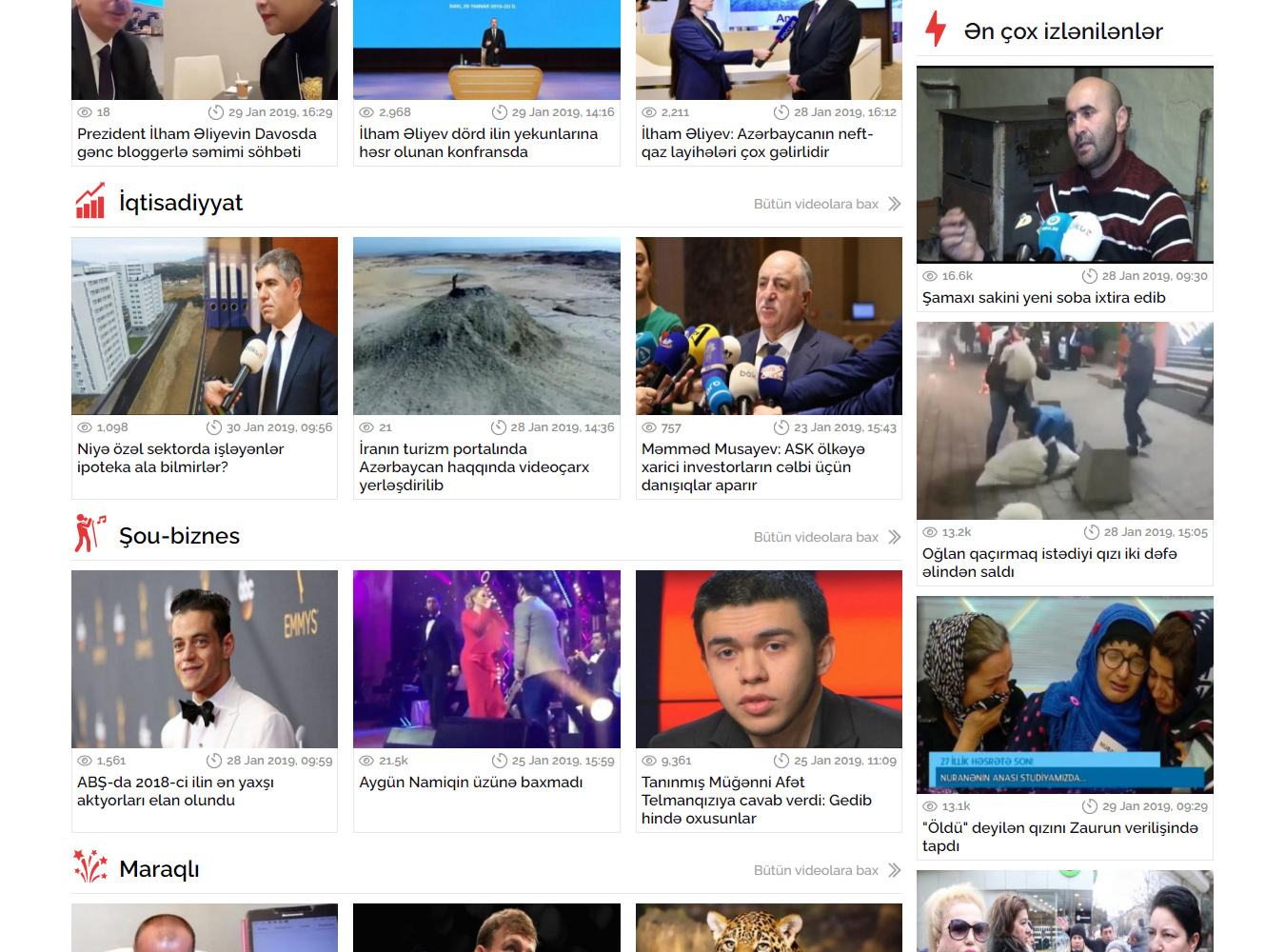This screenshot has height=952, width=1285.
Task: Open 'Şamaxı sakini yeni soba ixtira edib' headline
Action: coord(1043,298)
